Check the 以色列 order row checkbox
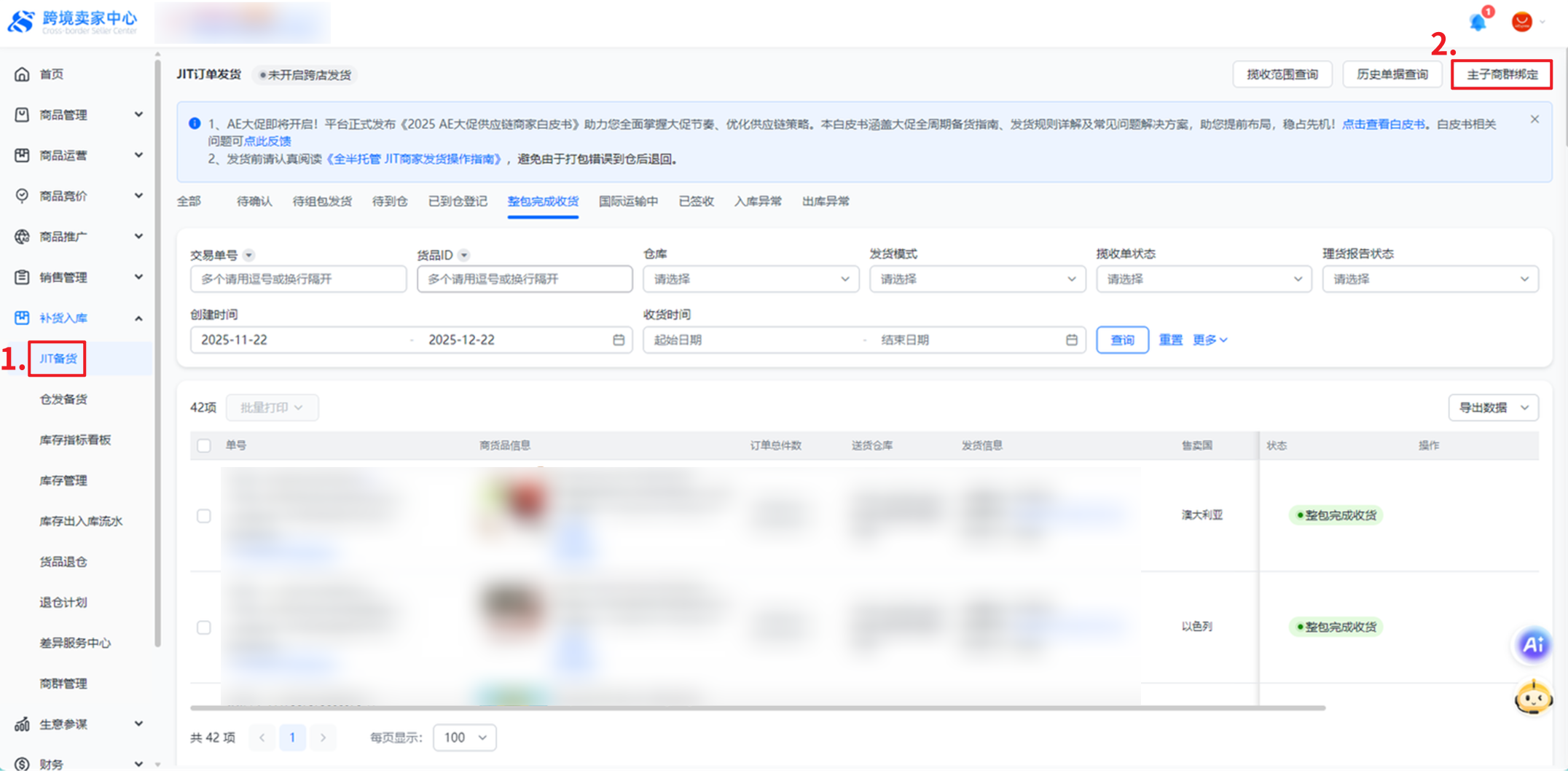 [x=204, y=627]
